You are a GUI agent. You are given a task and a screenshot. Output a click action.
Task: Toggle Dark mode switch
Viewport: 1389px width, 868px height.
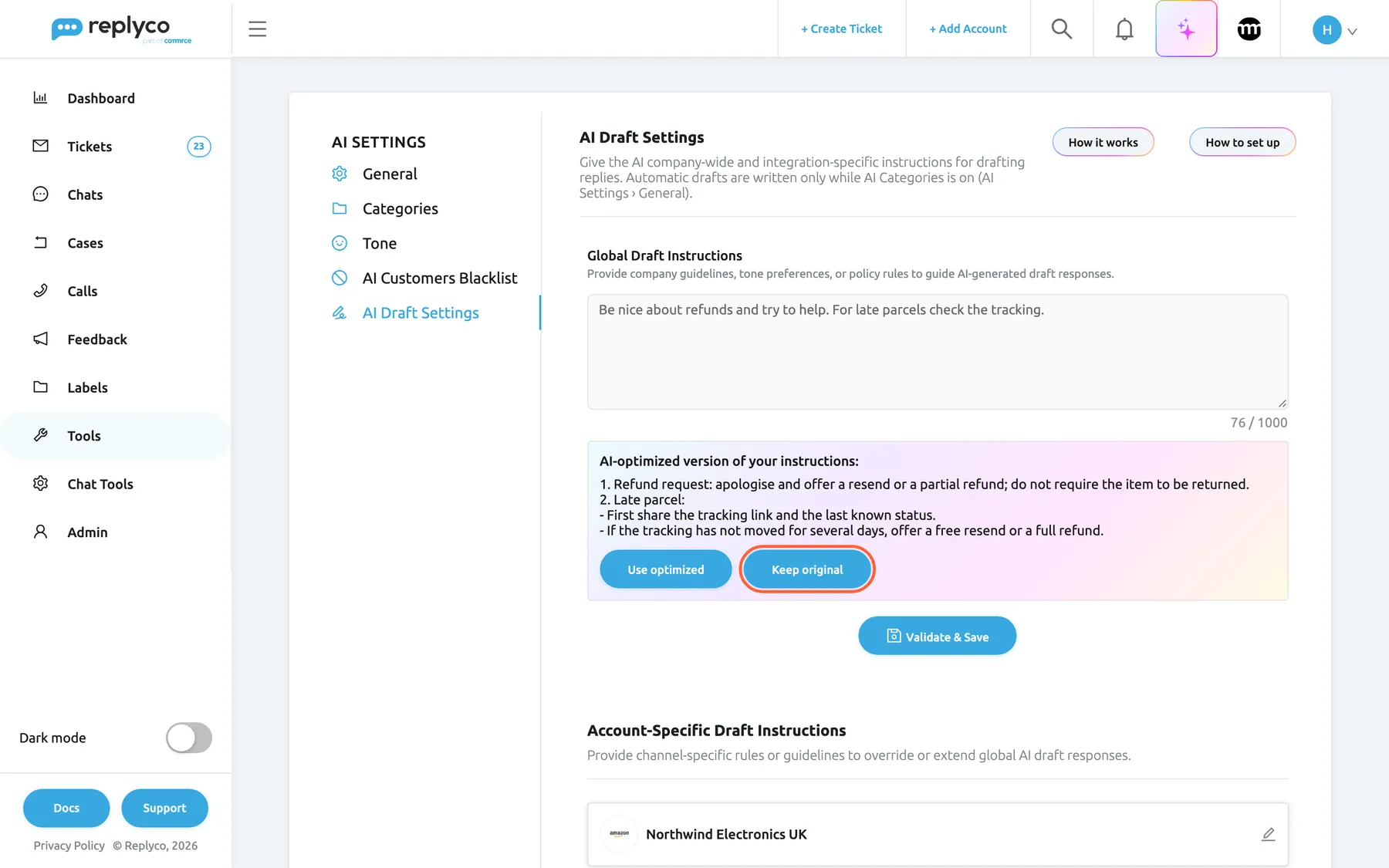[189, 738]
